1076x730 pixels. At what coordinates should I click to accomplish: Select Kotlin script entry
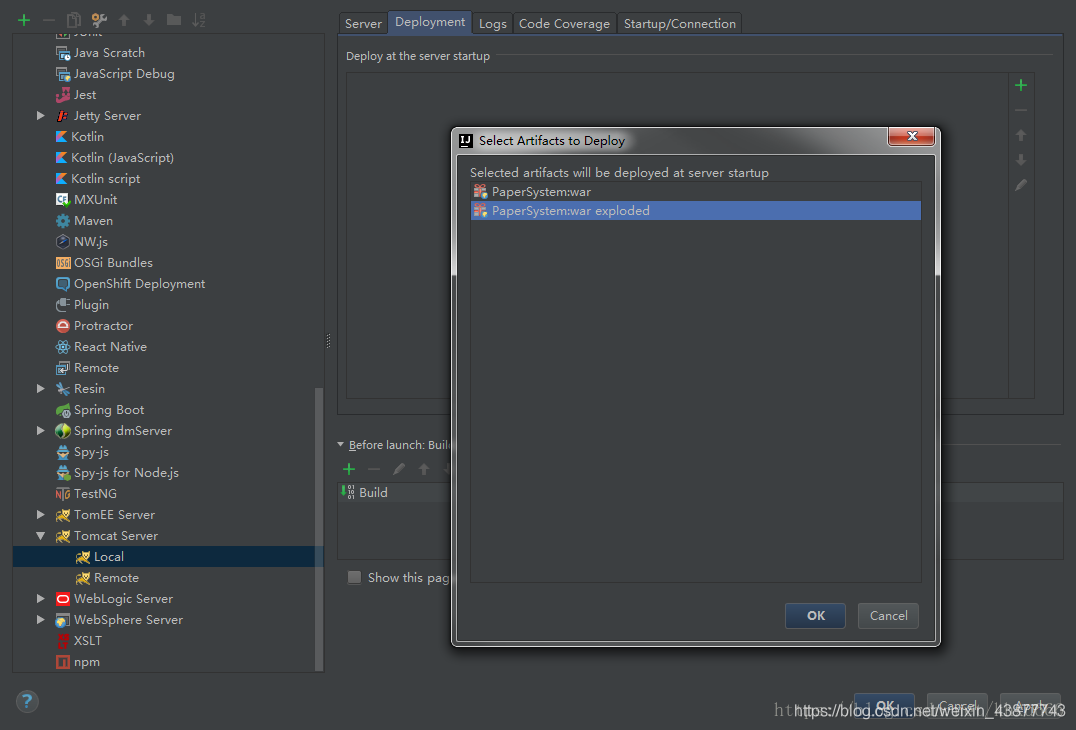(98, 178)
